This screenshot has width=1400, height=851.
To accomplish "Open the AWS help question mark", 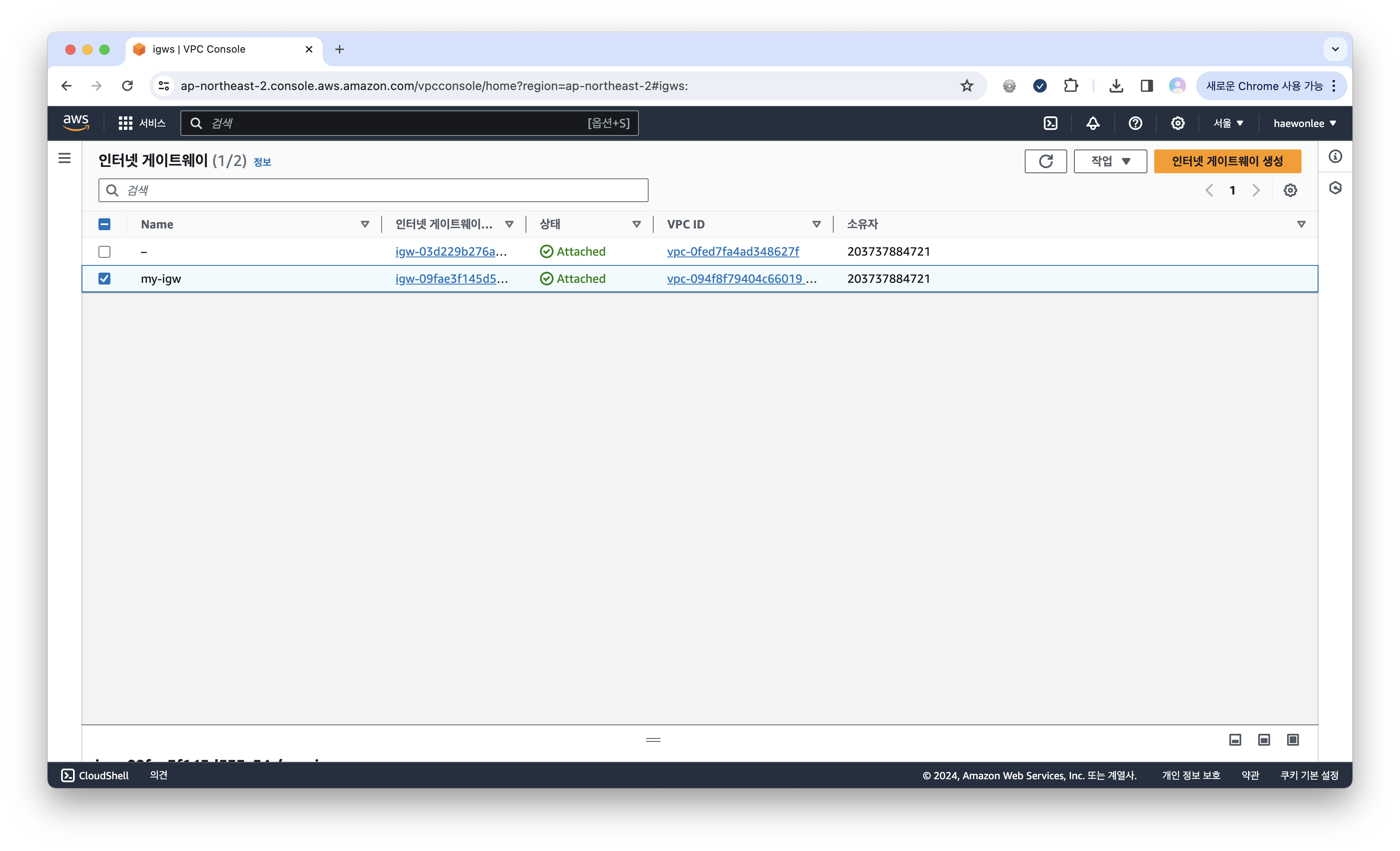I will pos(1135,123).
